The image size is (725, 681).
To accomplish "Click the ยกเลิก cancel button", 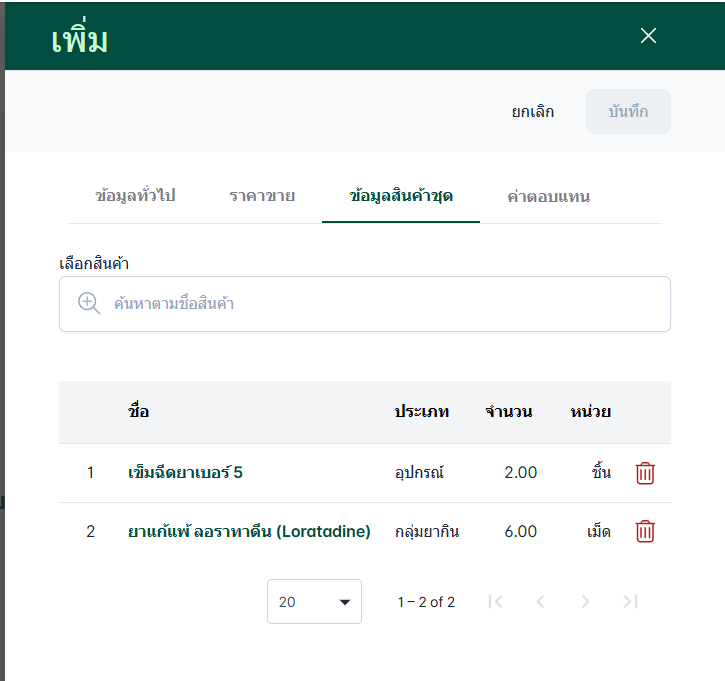I will point(533,112).
